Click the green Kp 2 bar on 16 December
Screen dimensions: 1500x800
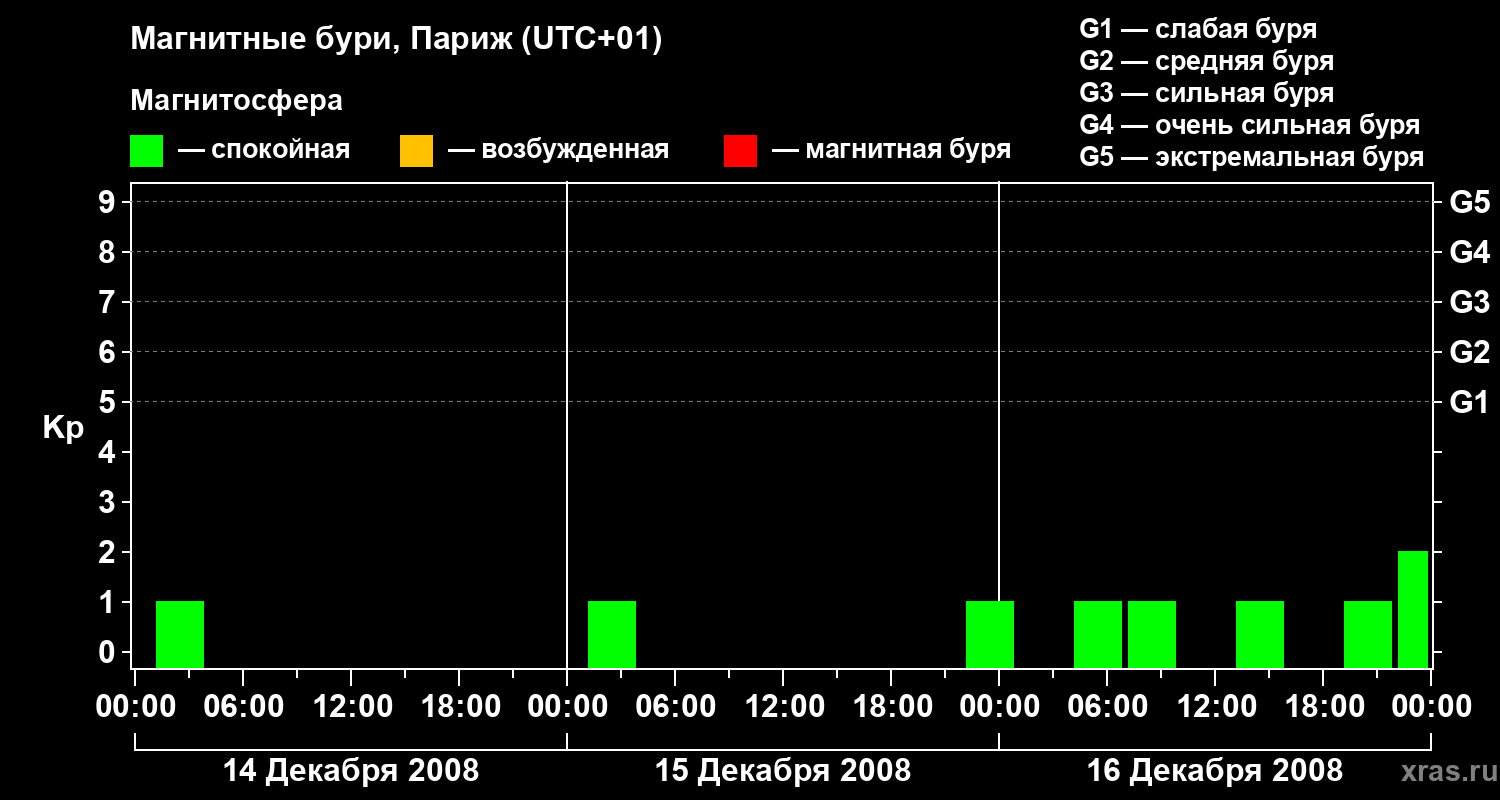point(1413,609)
